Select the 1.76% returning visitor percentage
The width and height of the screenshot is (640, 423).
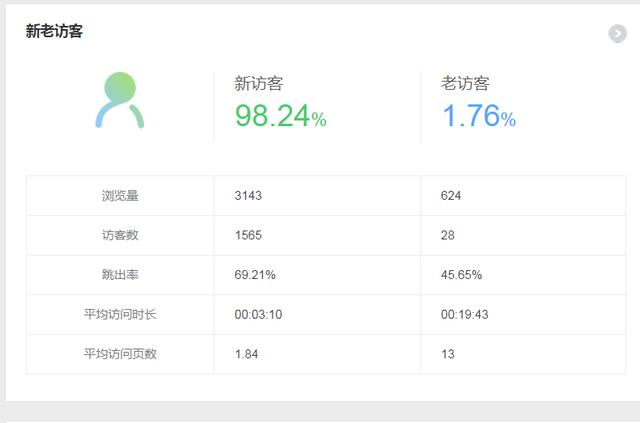pyautogui.click(x=479, y=116)
